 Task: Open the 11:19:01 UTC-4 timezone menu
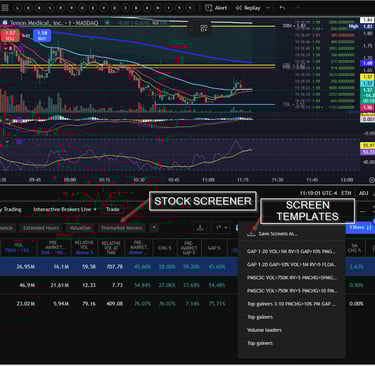(319, 193)
